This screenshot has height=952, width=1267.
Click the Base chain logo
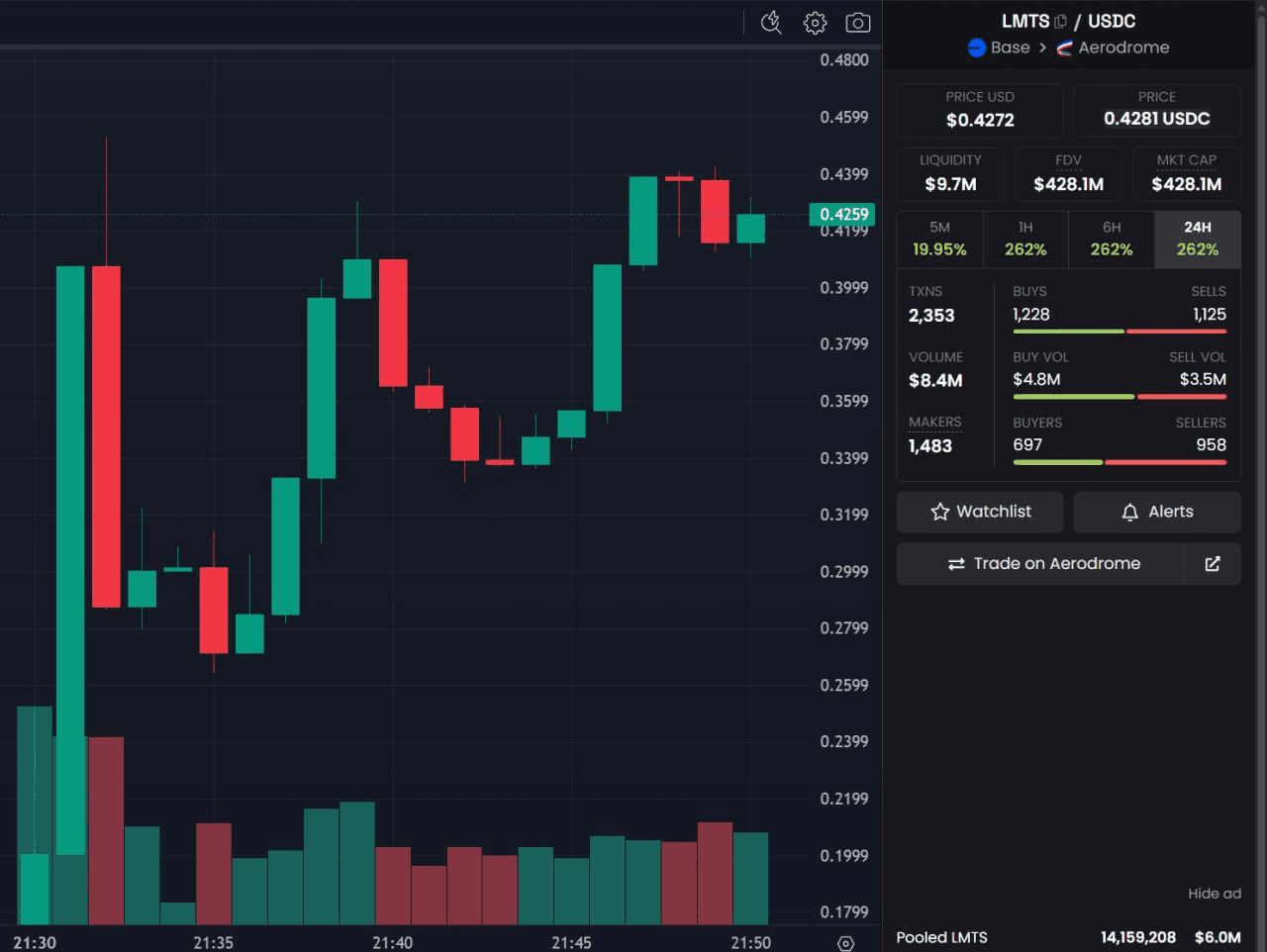click(x=976, y=48)
